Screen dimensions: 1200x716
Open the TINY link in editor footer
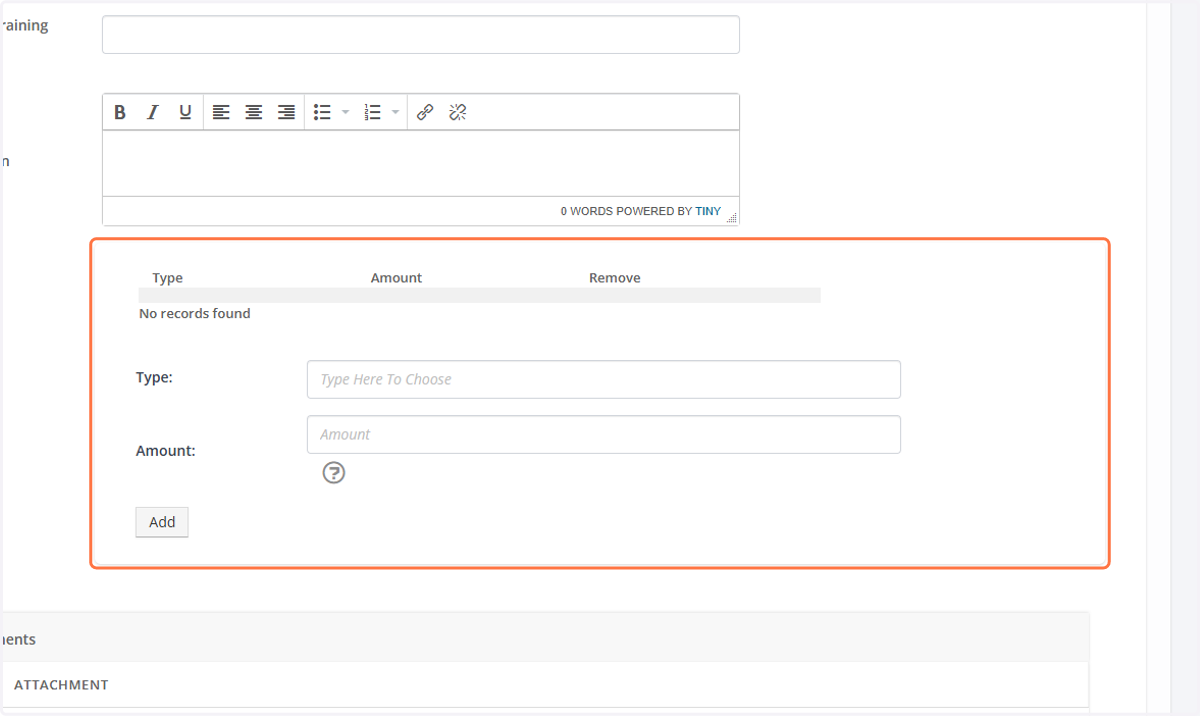point(708,211)
